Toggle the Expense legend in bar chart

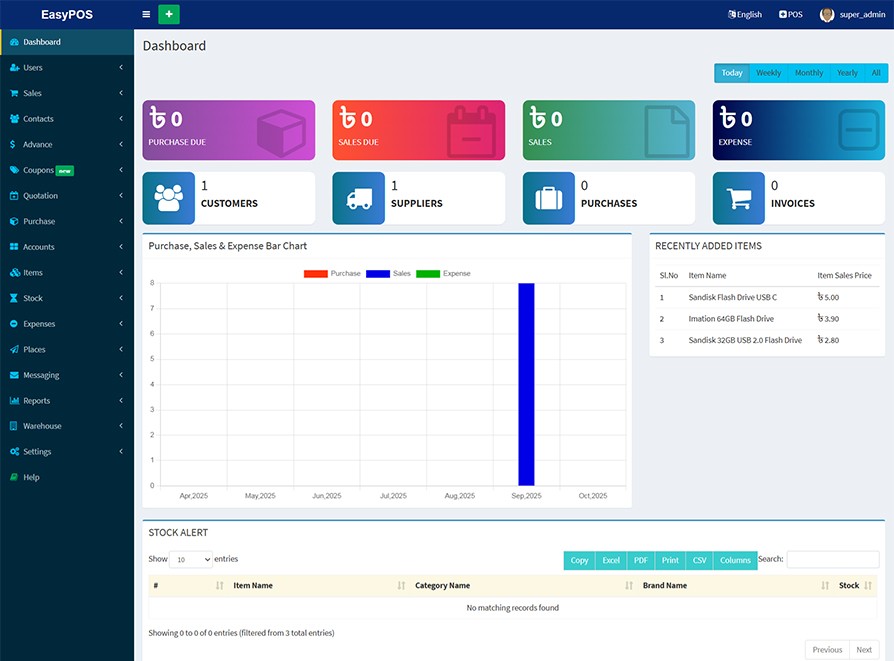pyautogui.click(x=443, y=273)
